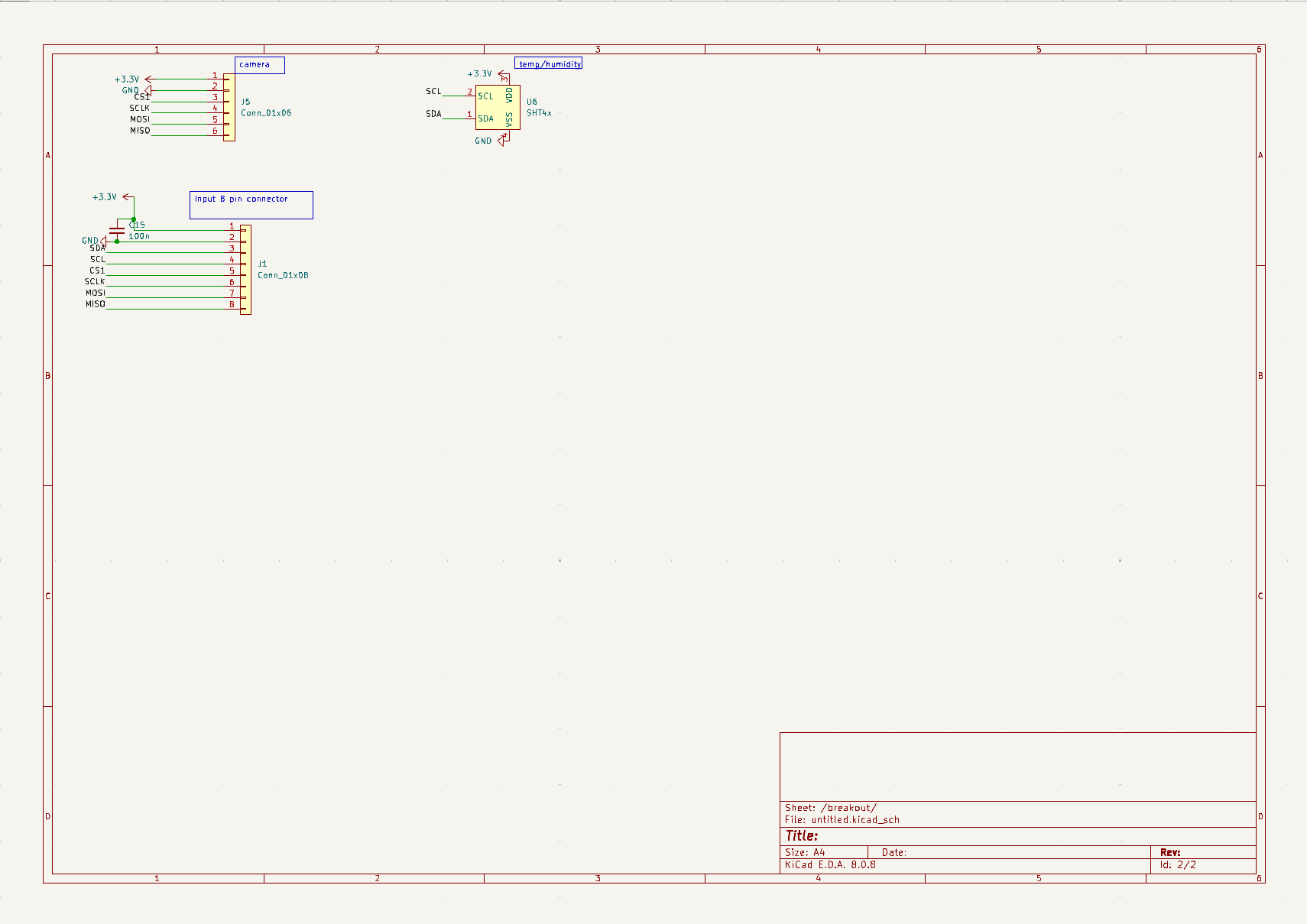Click the 100n capacitor value label
1307x924 pixels.
(x=139, y=237)
